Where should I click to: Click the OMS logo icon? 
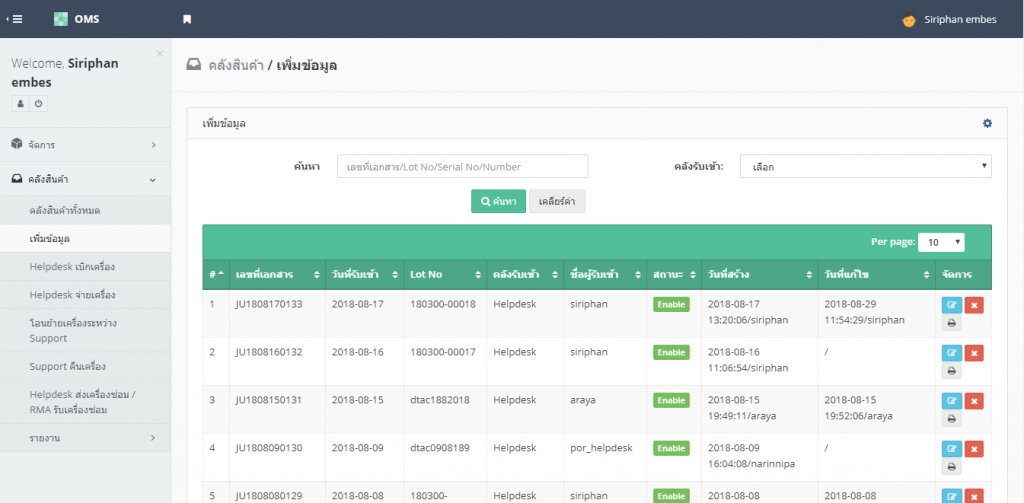(x=61, y=19)
